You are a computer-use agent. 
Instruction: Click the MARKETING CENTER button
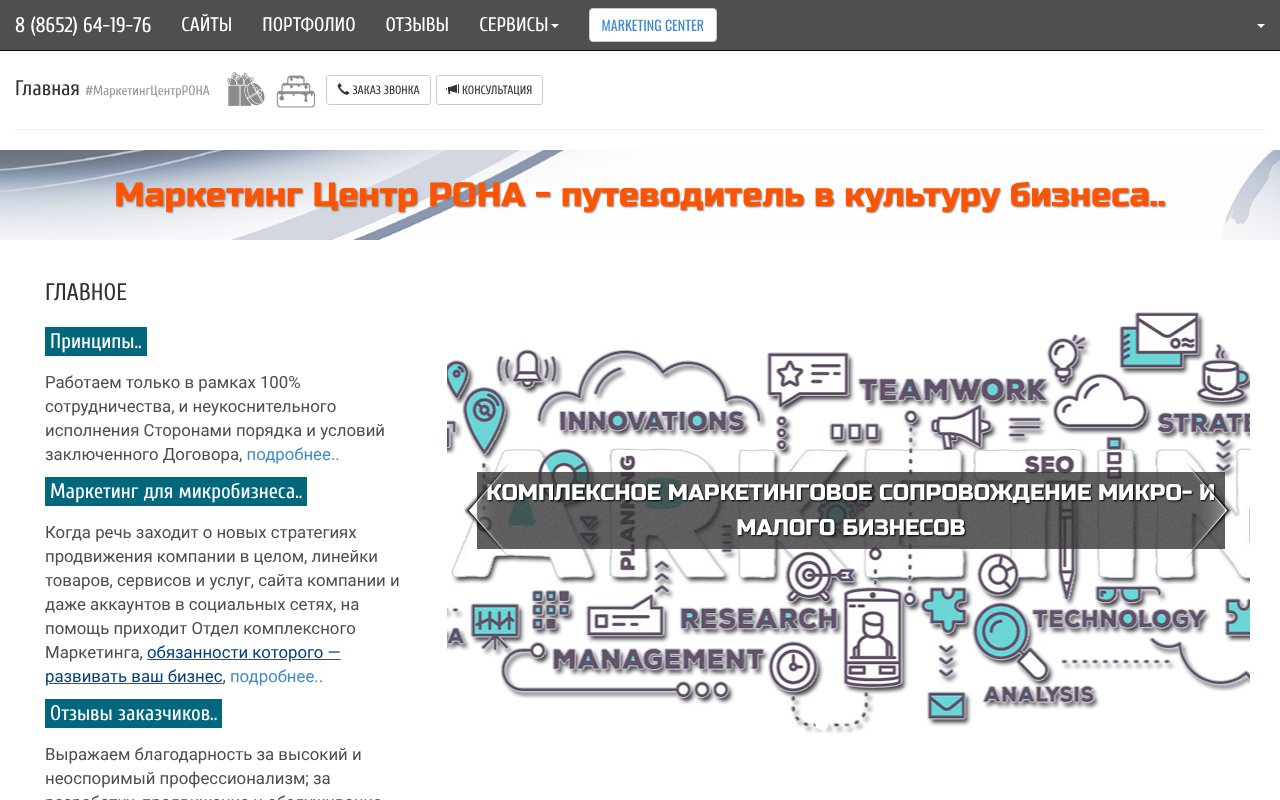tap(652, 24)
